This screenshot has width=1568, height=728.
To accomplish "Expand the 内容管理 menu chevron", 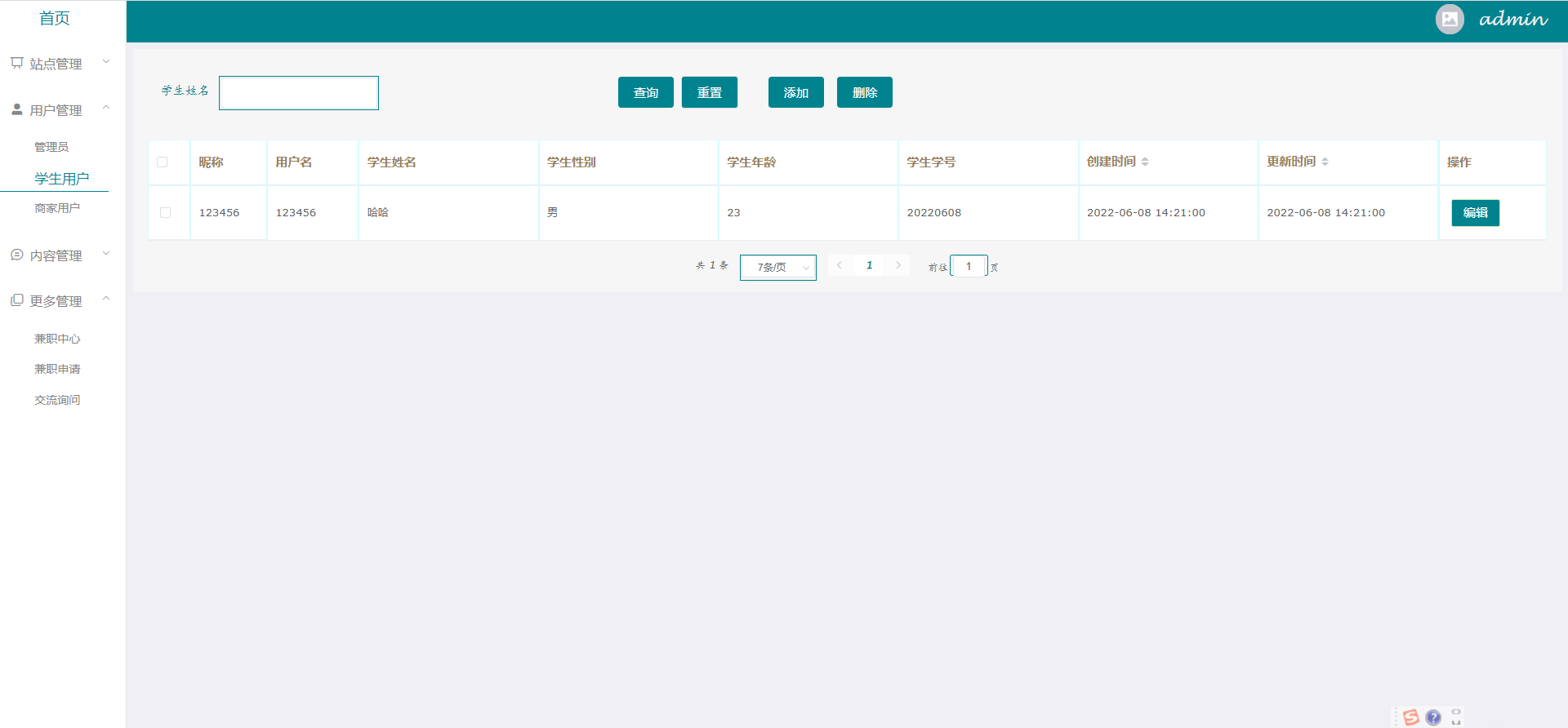I will (106, 254).
